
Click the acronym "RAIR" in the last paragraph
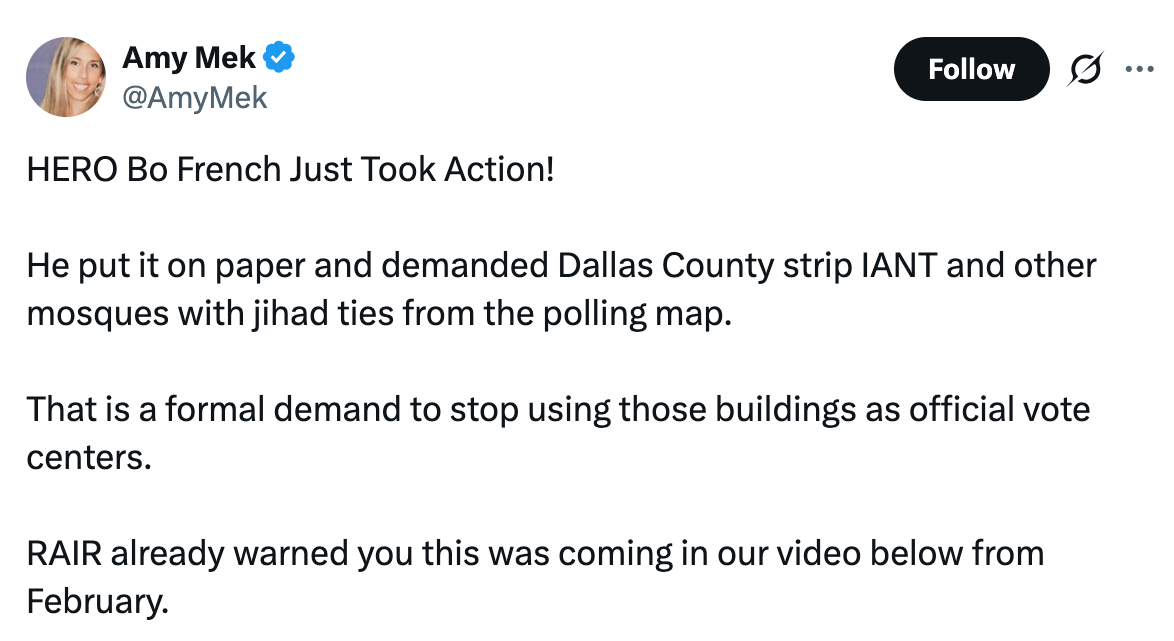pyautogui.click(x=64, y=553)
